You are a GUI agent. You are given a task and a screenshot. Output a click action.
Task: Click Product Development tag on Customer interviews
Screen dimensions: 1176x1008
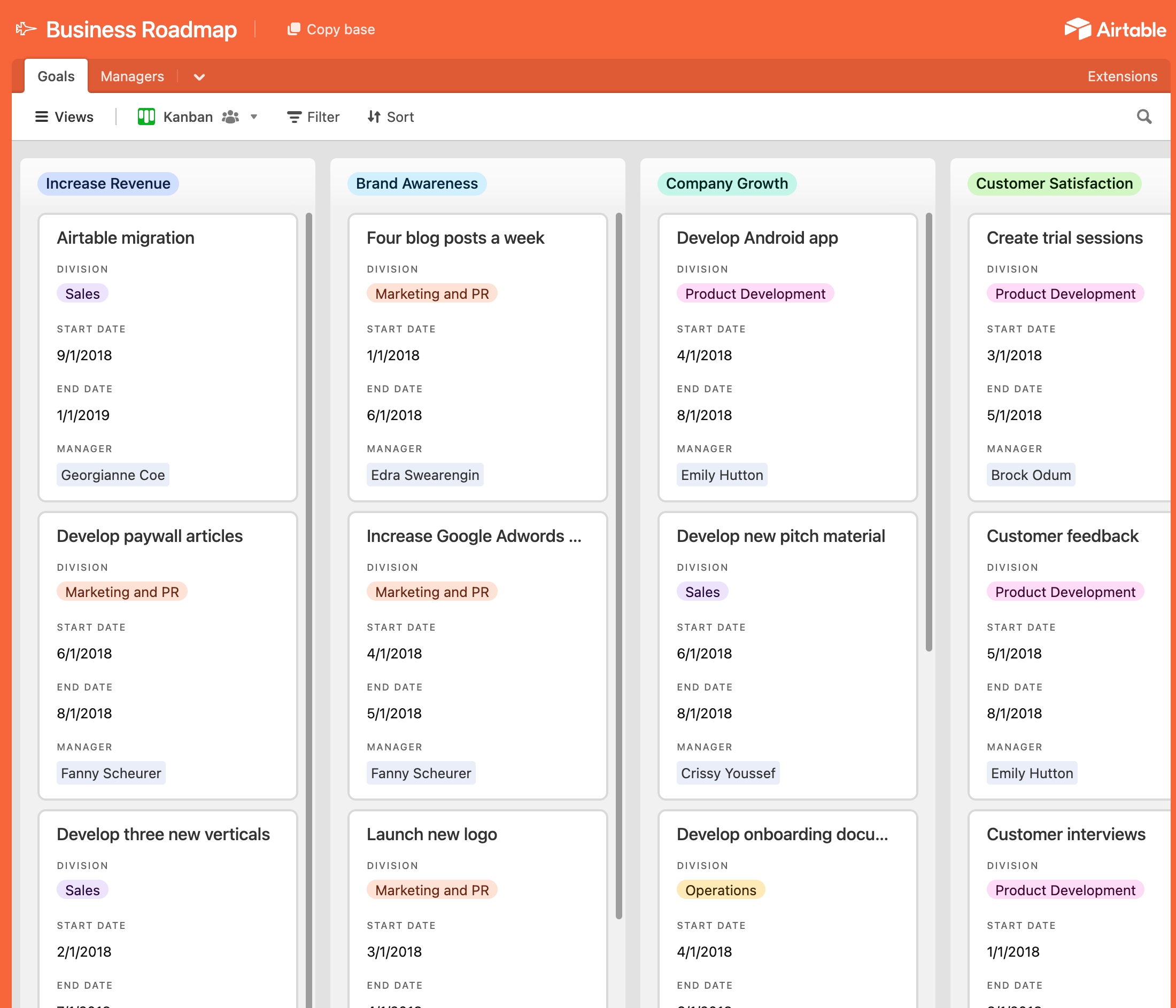[1065, 890]
